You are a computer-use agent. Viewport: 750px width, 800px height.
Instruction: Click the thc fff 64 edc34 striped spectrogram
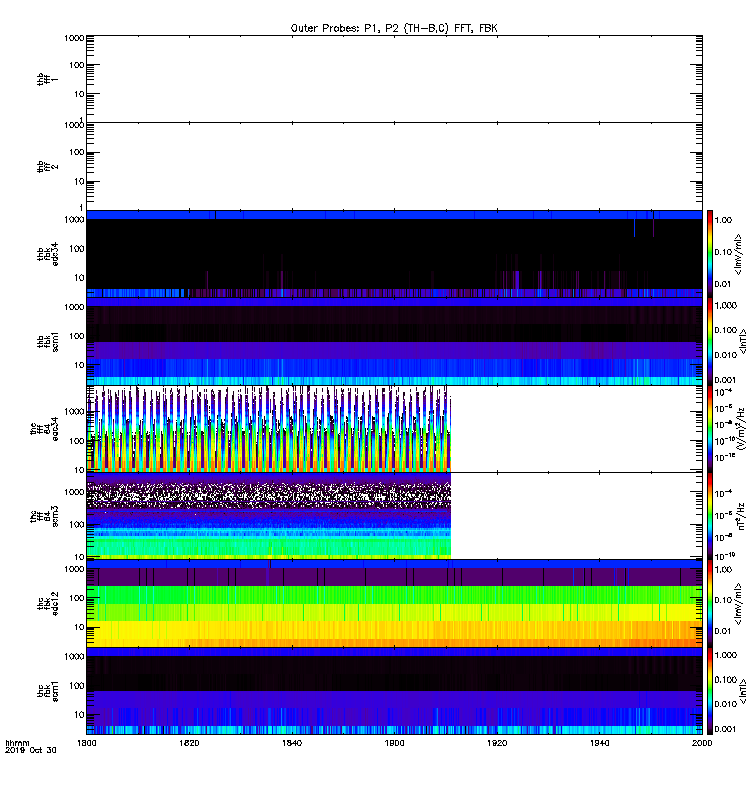(269, 429)
